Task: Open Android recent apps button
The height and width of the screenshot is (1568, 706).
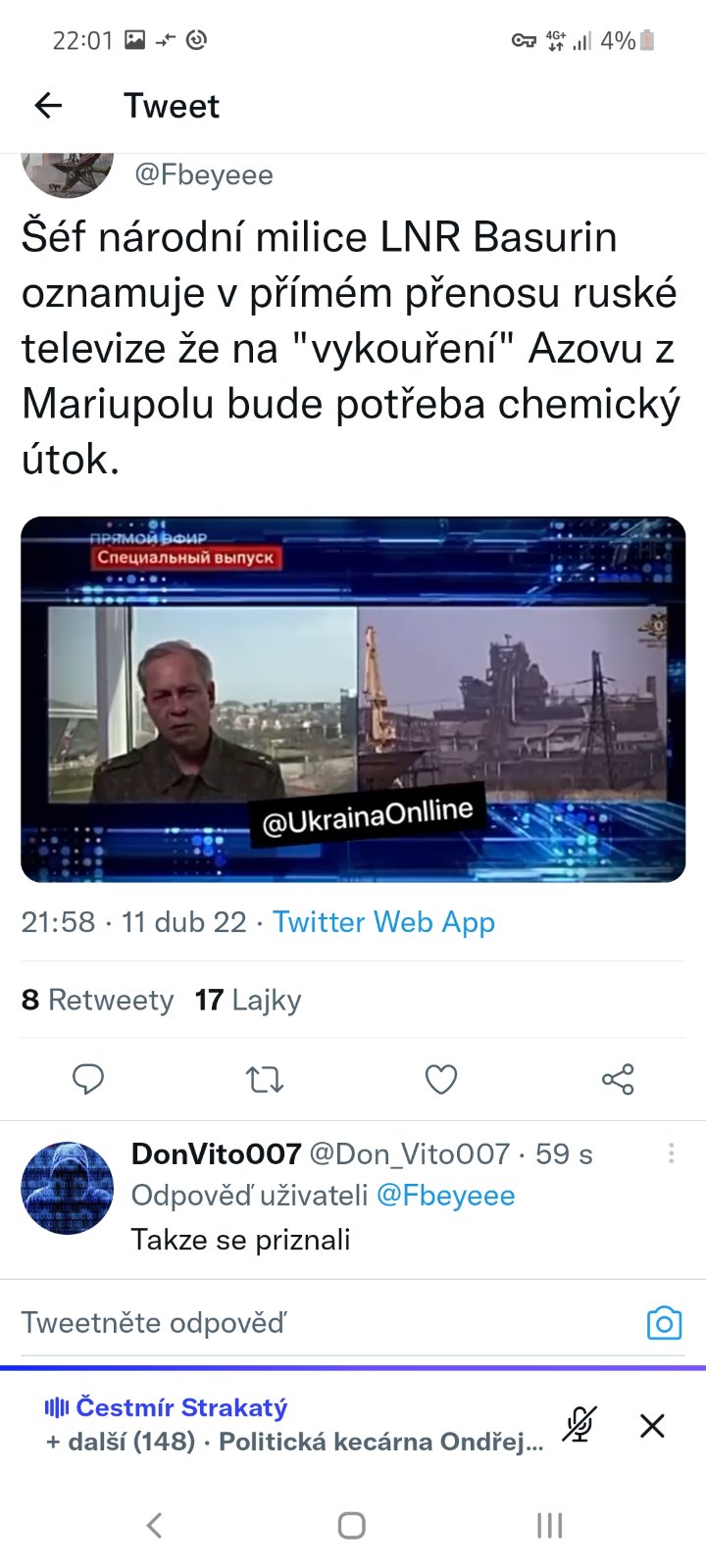Action: click(x=549, y=1525)
